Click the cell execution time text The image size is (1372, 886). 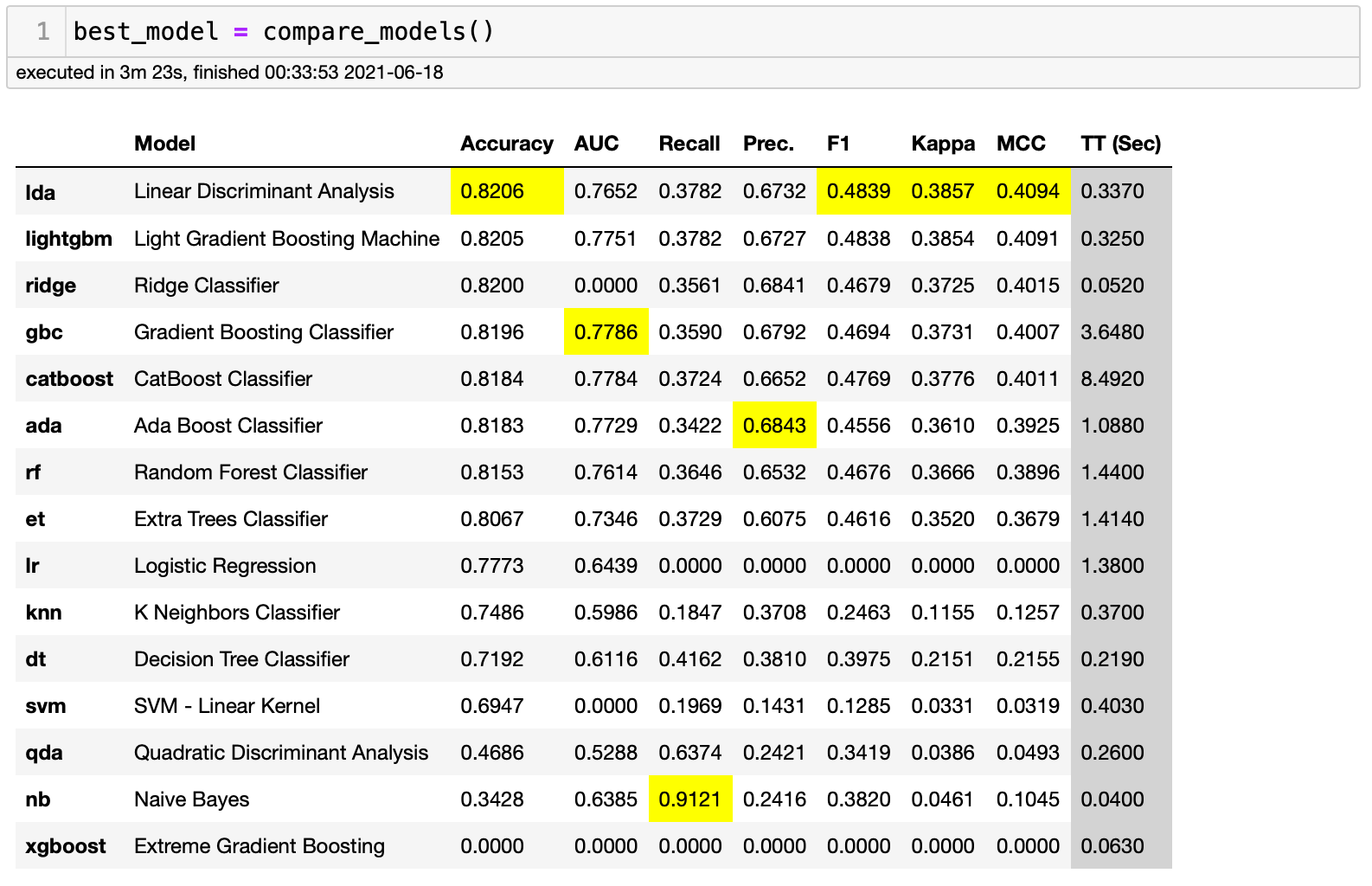coord(229,73)
